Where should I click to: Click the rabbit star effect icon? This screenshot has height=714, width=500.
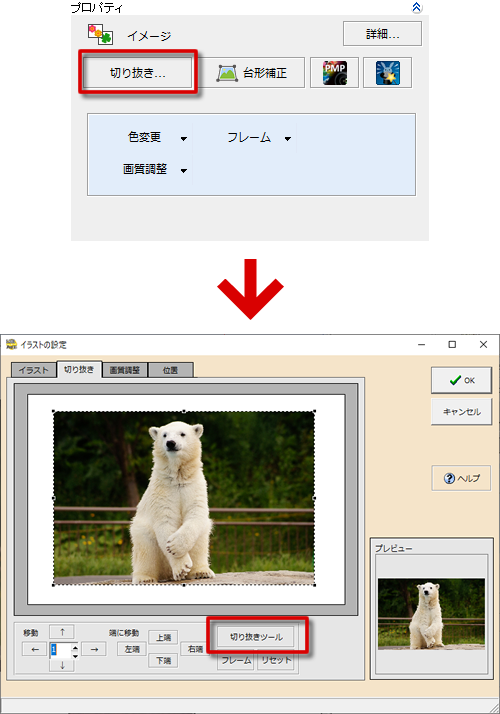[x=388, y=73]
